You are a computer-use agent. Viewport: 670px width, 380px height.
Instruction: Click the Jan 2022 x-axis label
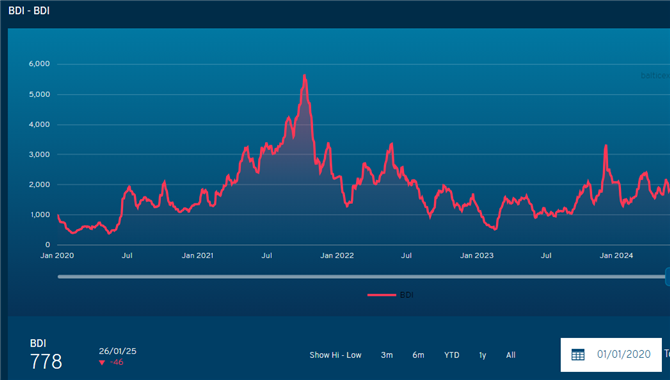[337, 256]
